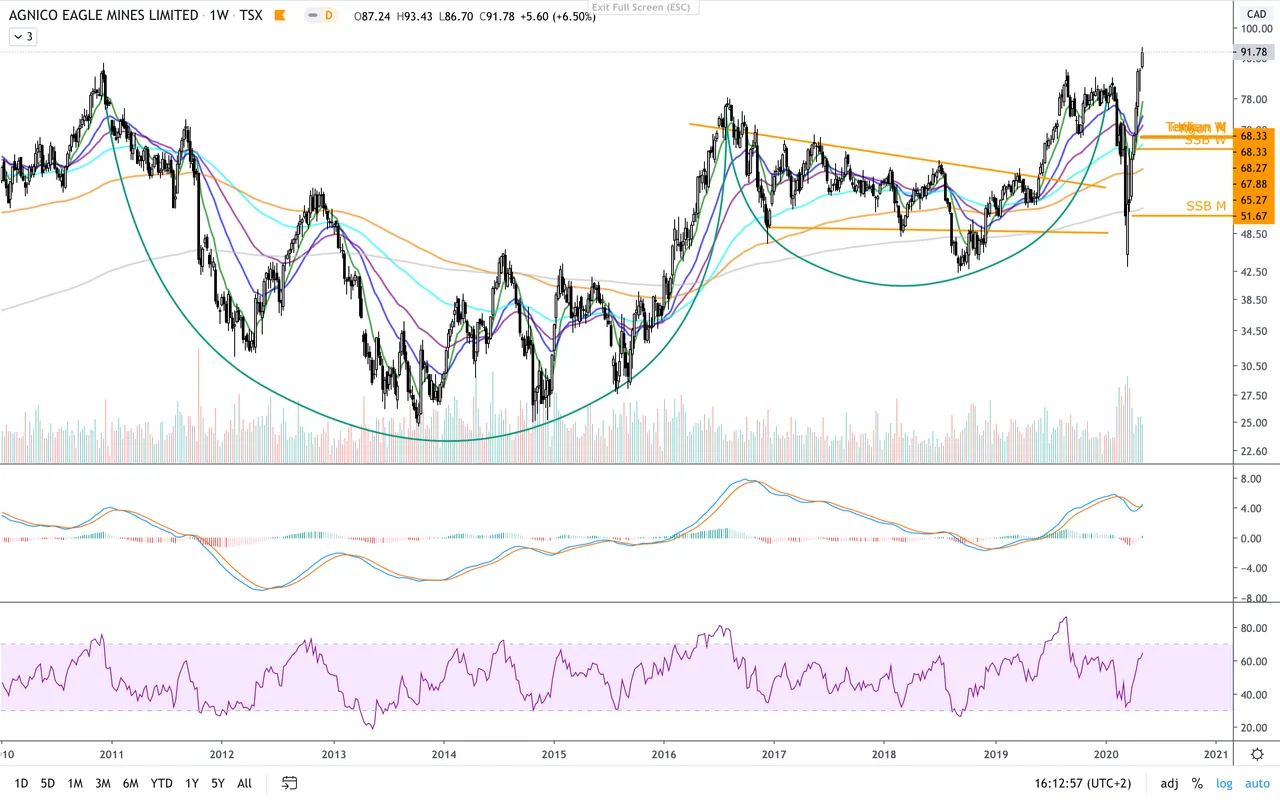The image size is (1280, 800).
Task: Select the All time range
Action: 245,783
